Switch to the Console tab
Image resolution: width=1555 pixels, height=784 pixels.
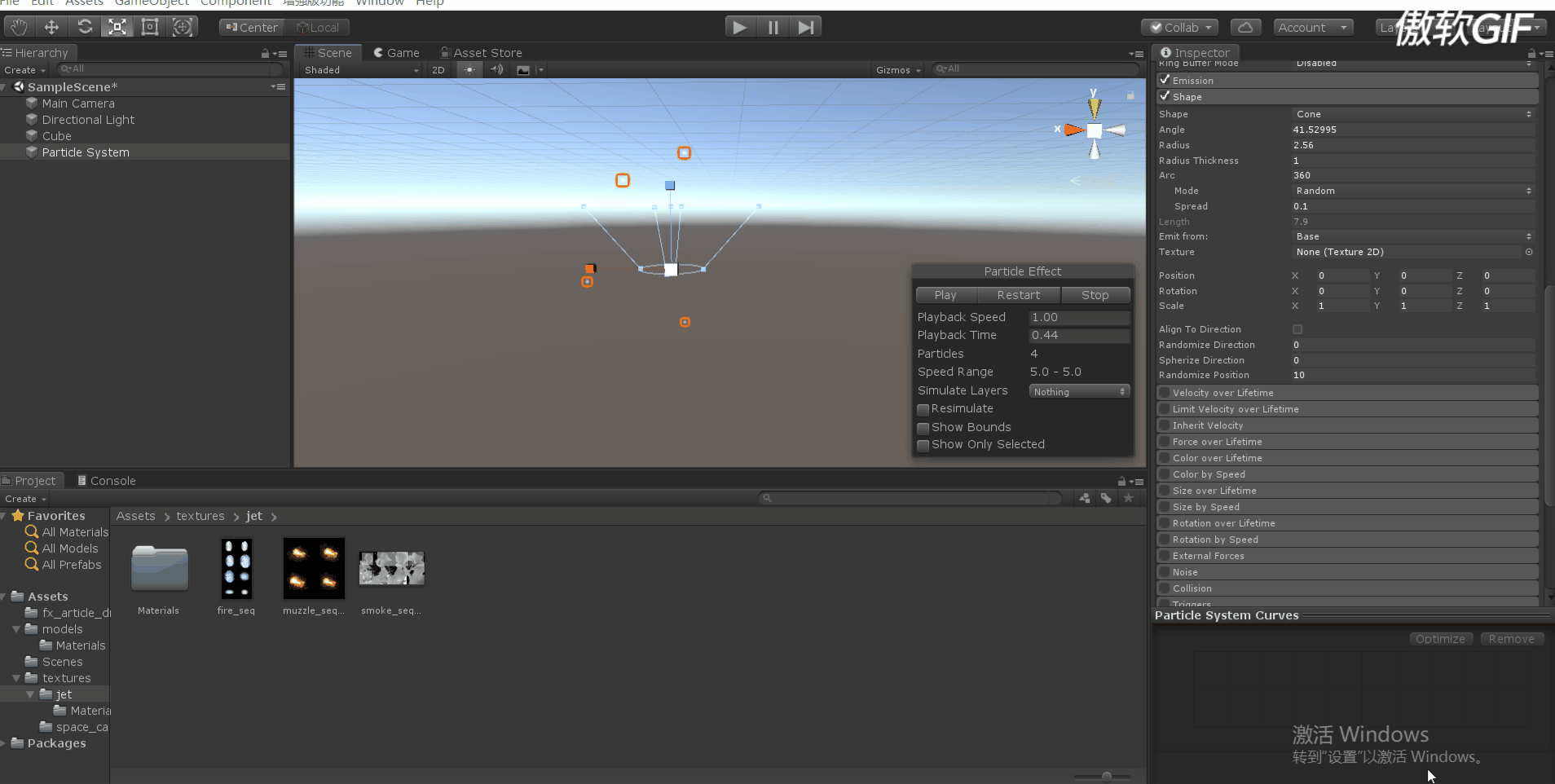point(106,481)
